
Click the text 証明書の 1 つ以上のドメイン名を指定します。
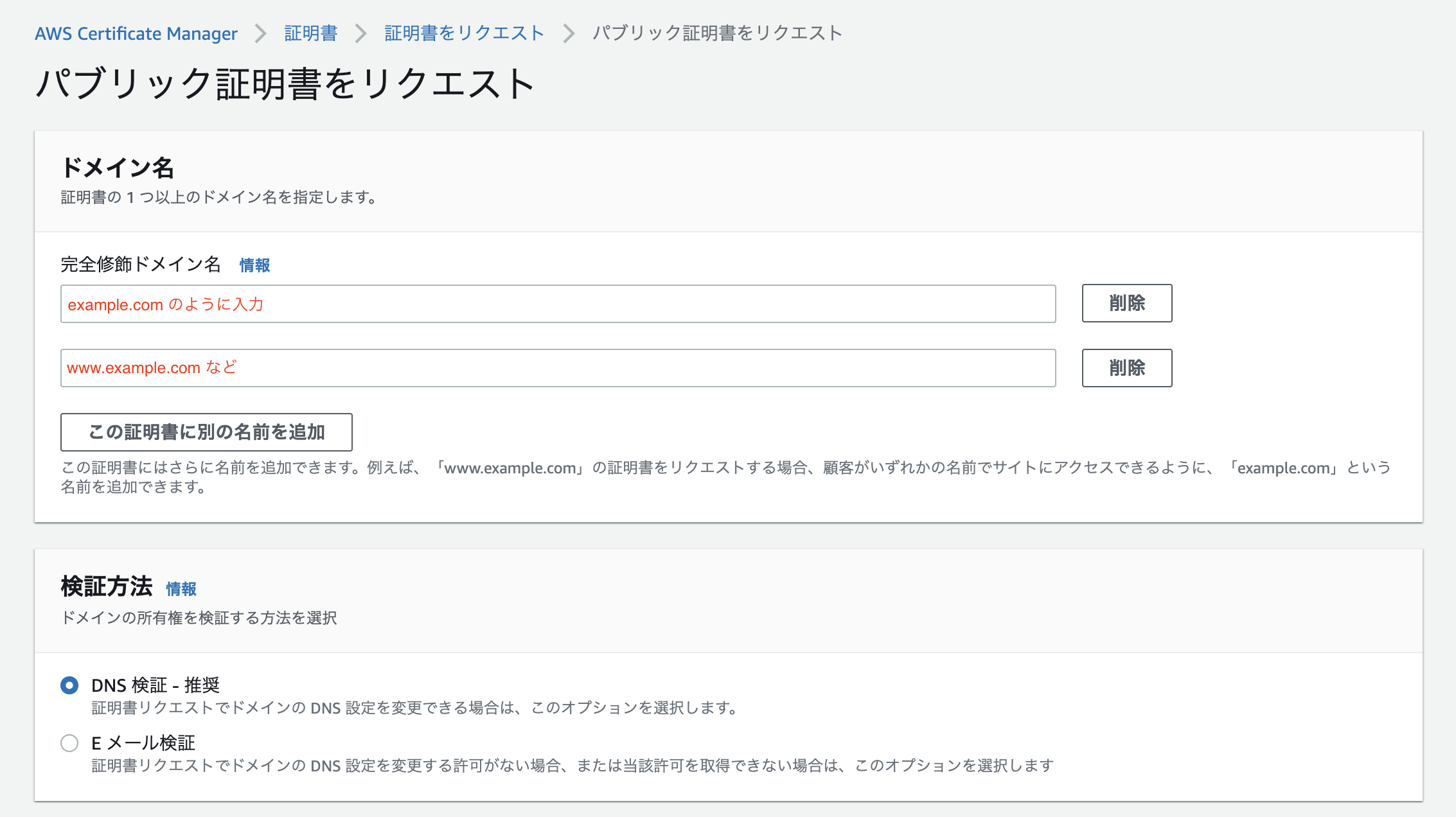click(218, 197)
